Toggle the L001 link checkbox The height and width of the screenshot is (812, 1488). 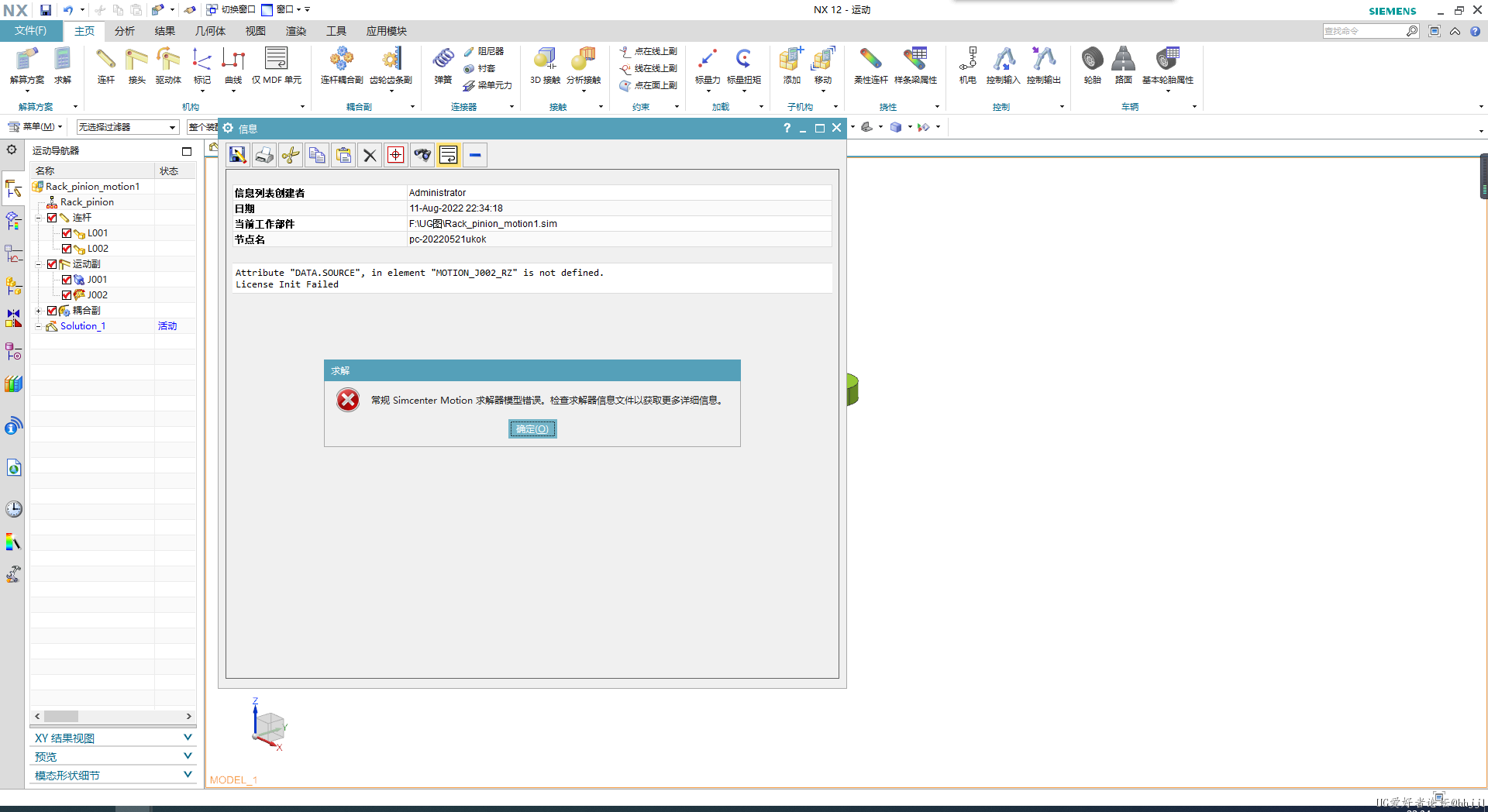pos(67,233)
